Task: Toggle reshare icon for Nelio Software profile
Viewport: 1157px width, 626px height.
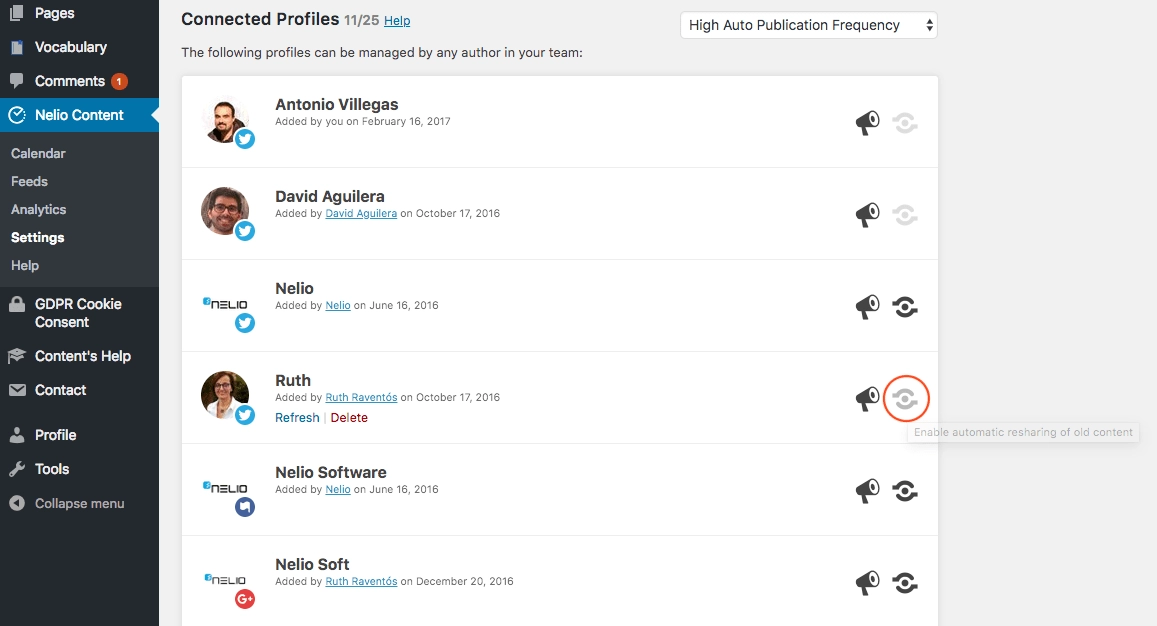Action: point(905,491)
